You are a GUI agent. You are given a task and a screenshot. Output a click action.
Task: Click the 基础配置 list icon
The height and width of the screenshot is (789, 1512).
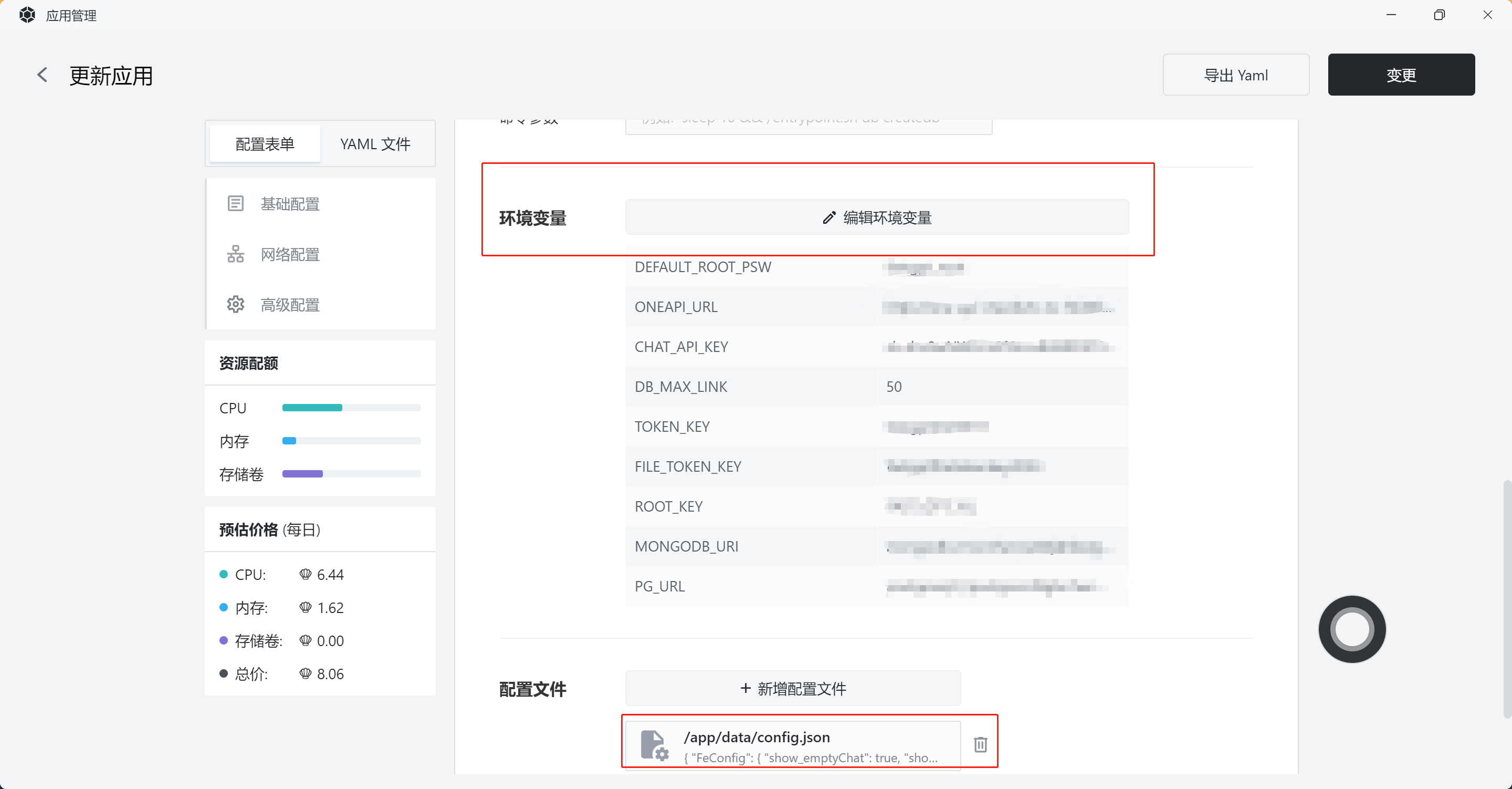point(235,204)
